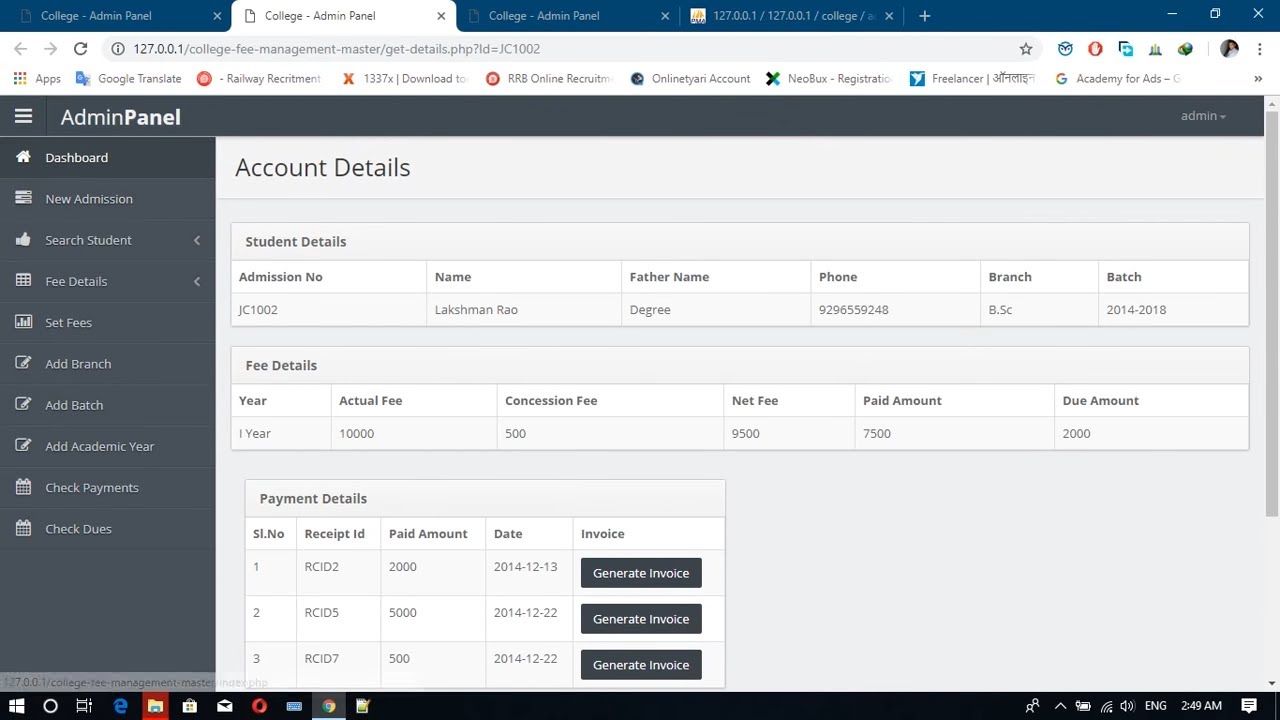Viewport: 1280px width, 720px height.
Task: Click the Net Fee value 9500
Action: point(745,433)
